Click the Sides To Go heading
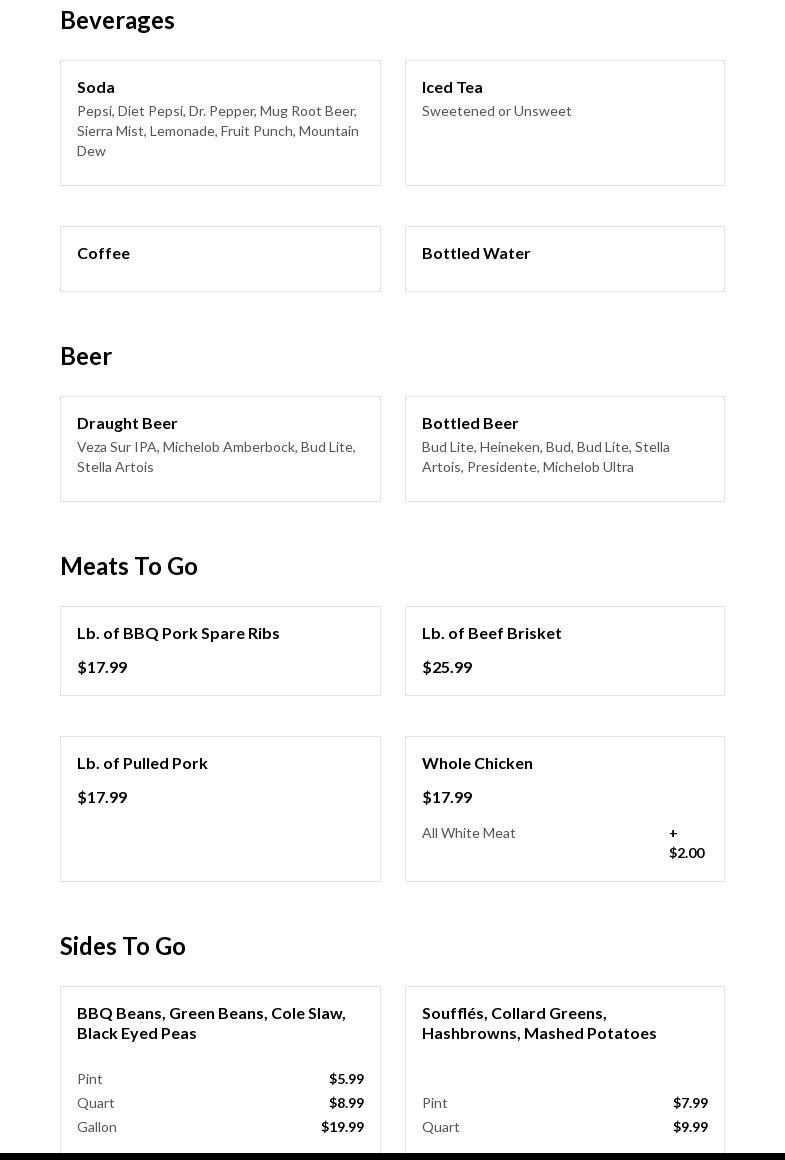Image resolution: width=785 pixels, height=1160 pixels. click(x=123, y=947)
